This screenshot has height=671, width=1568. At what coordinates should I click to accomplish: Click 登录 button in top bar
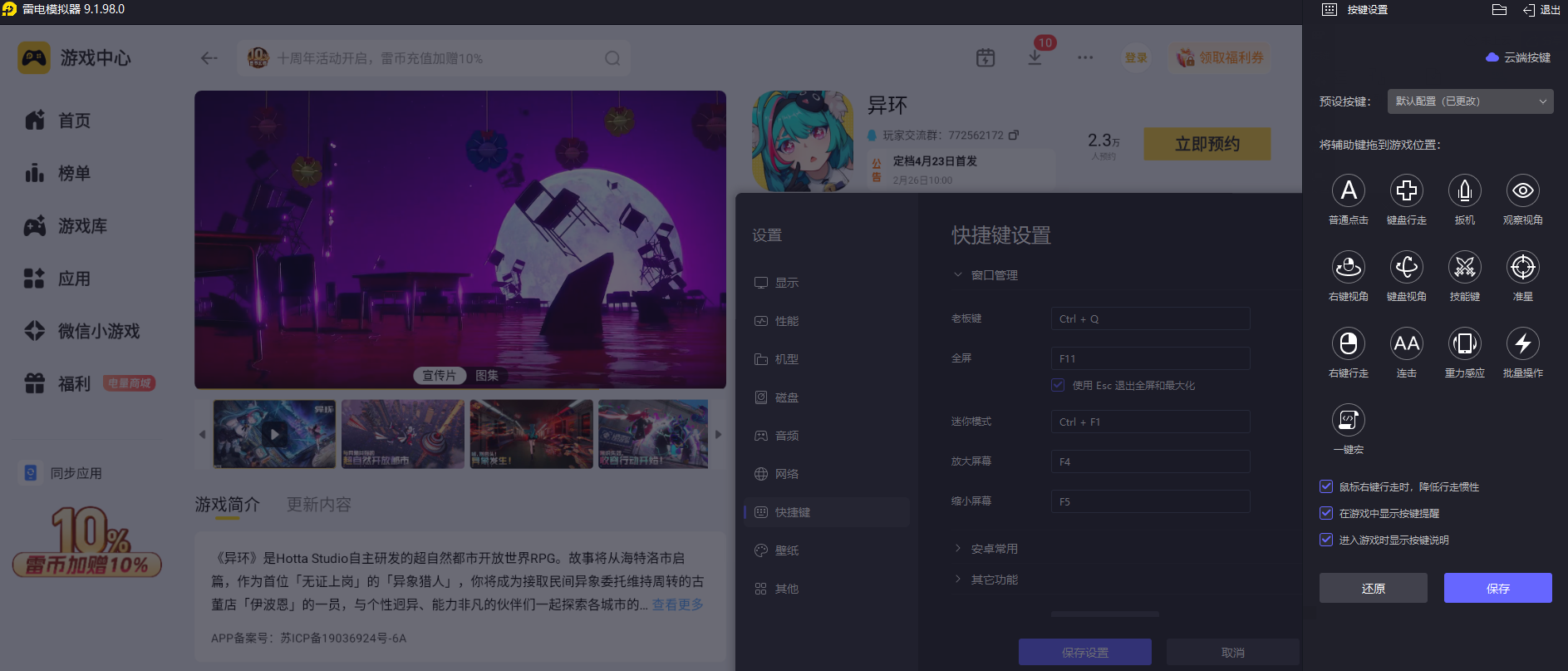point(1136,57)
